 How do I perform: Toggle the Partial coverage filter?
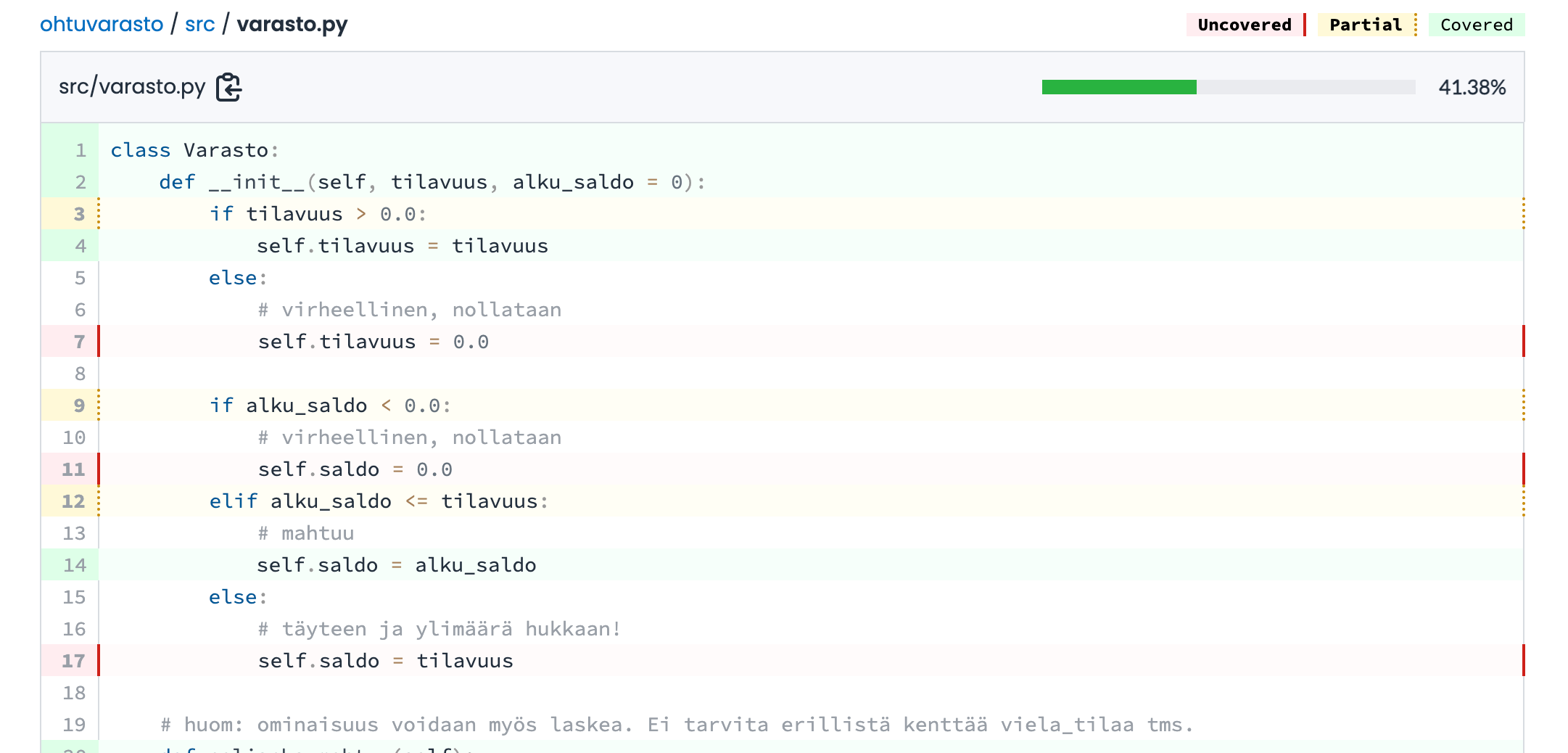click(x=1366, y=25)
